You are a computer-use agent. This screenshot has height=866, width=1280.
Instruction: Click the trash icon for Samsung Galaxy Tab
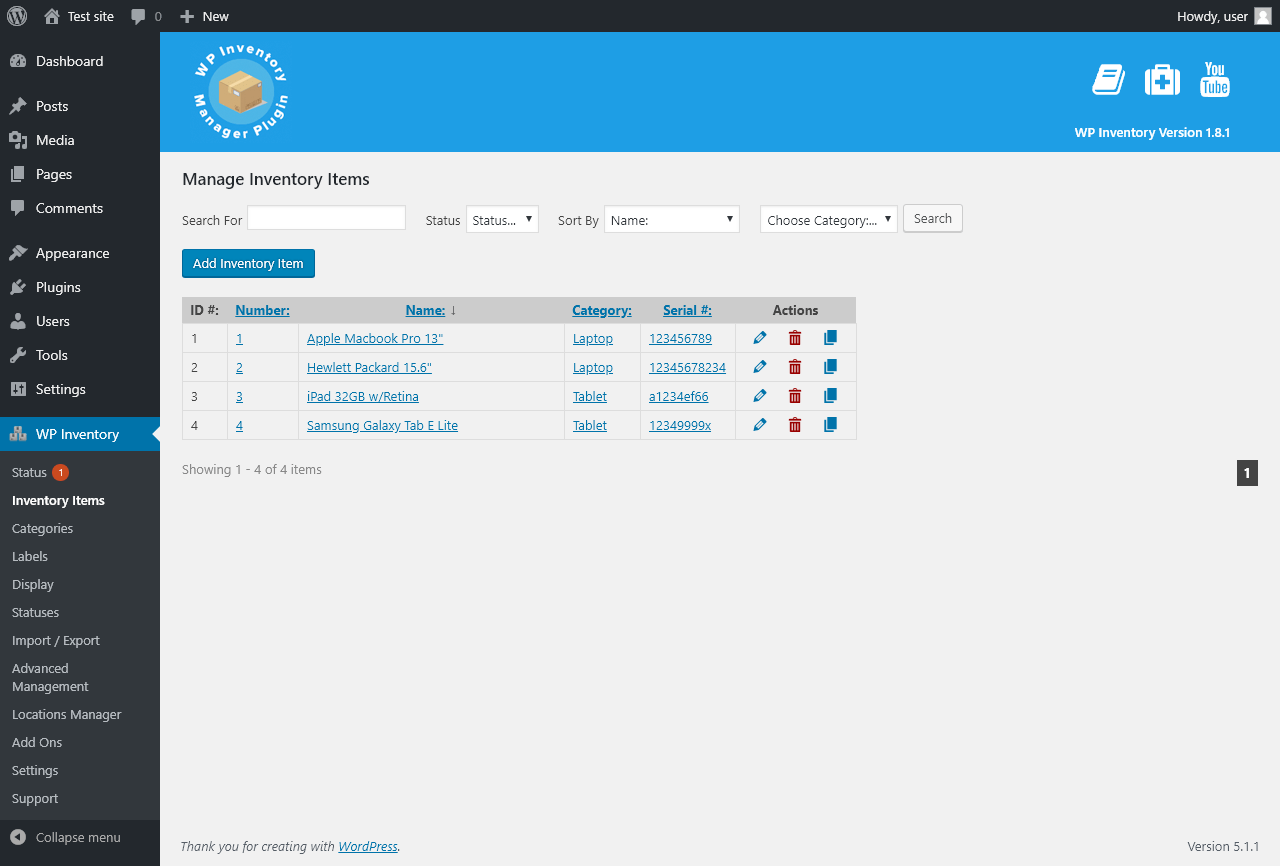click(x=795, y=425)
